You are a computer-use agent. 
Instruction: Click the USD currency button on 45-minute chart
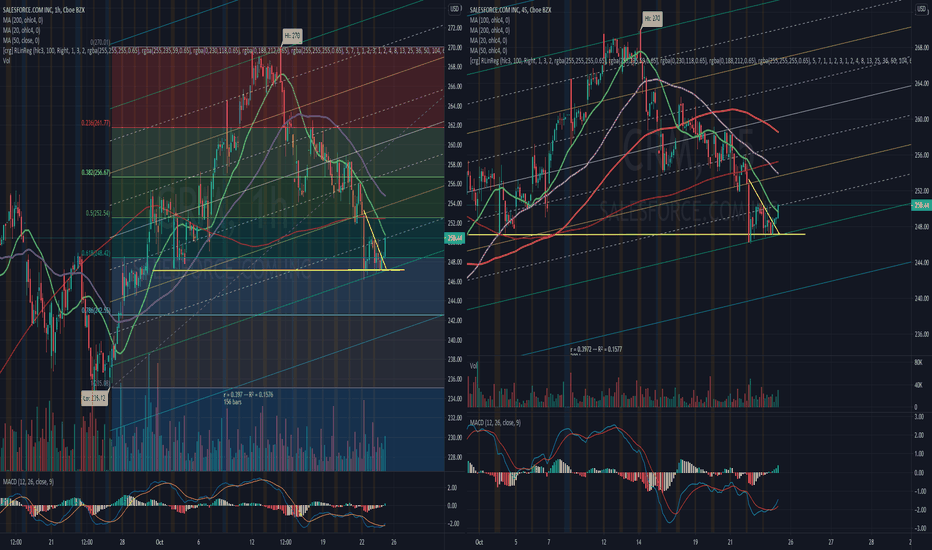pyautogui.click(x=921, y=9)
